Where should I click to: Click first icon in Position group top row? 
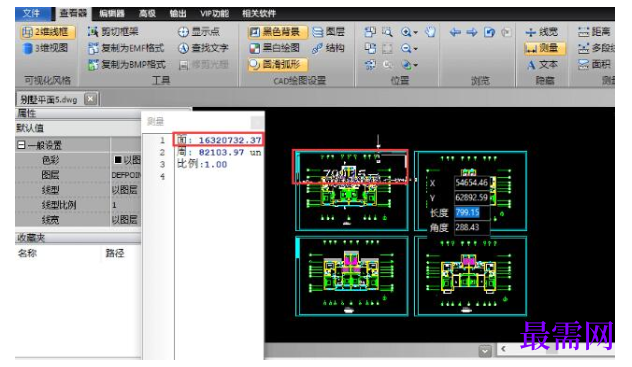point(370,32)
